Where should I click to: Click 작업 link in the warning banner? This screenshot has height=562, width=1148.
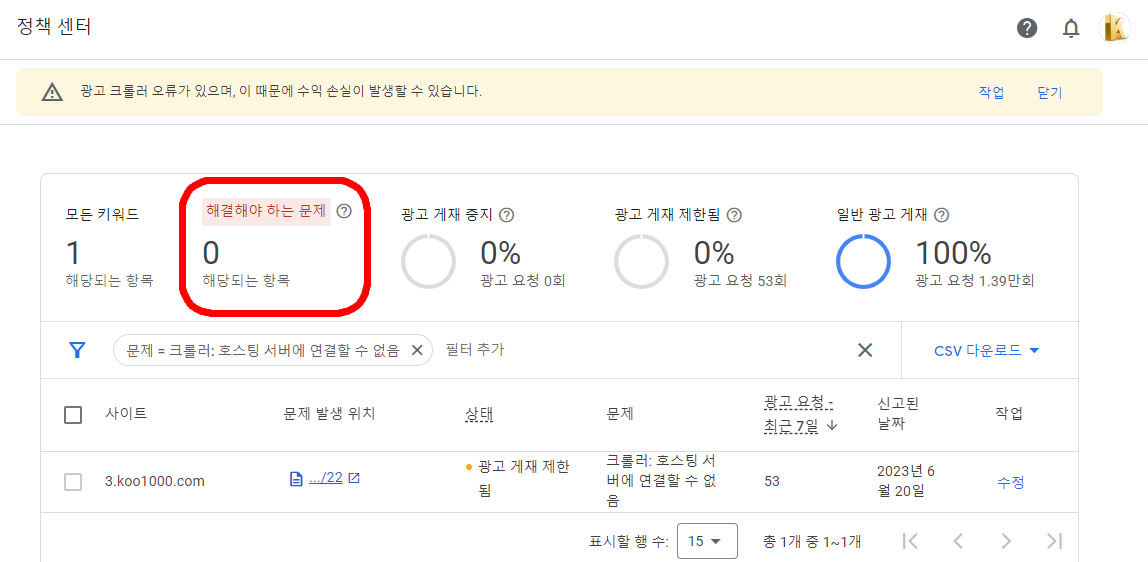pos(991,93)
